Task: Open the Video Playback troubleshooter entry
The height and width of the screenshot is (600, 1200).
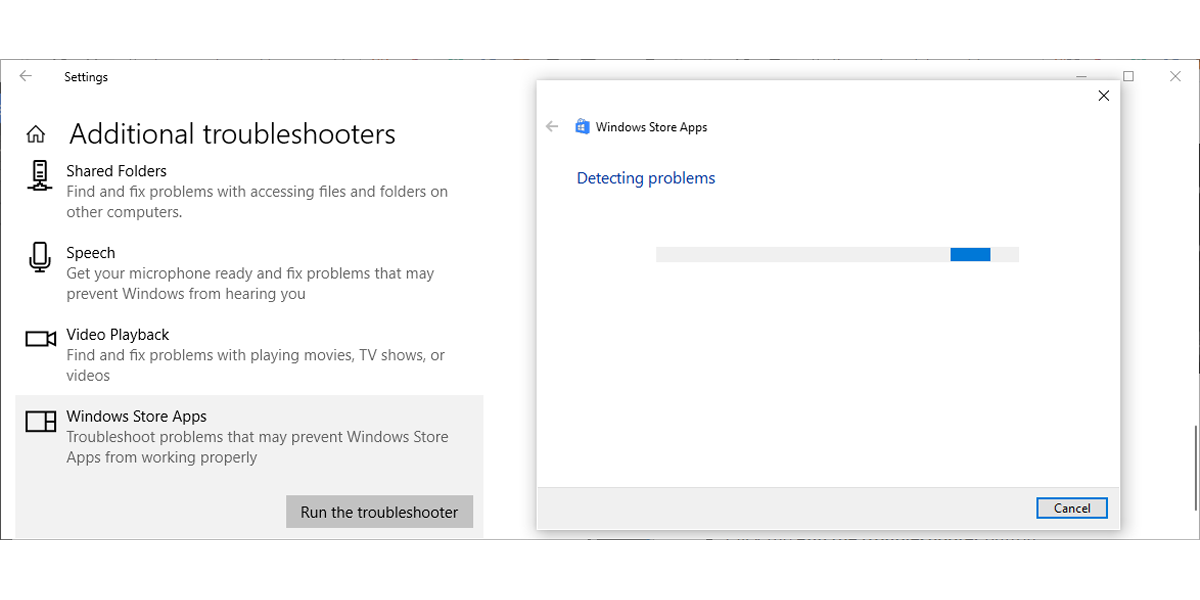Action: [x=250, y=355]
